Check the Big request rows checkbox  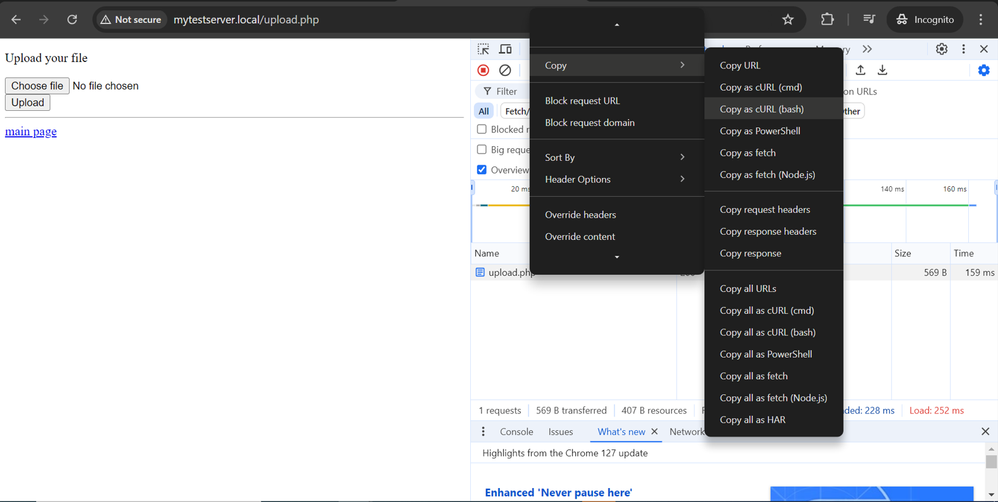point(482,150)
